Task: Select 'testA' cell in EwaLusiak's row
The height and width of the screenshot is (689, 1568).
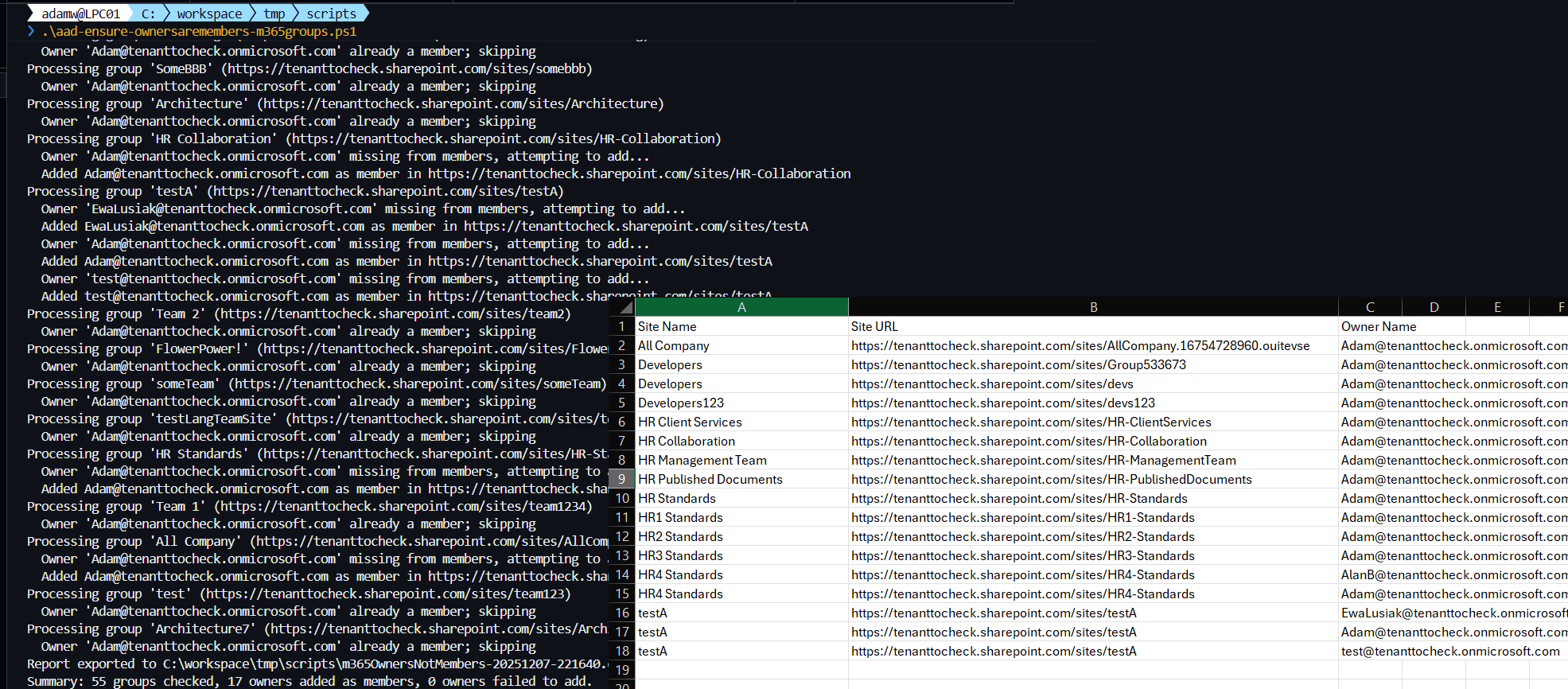Action: (x=741, y=613)
